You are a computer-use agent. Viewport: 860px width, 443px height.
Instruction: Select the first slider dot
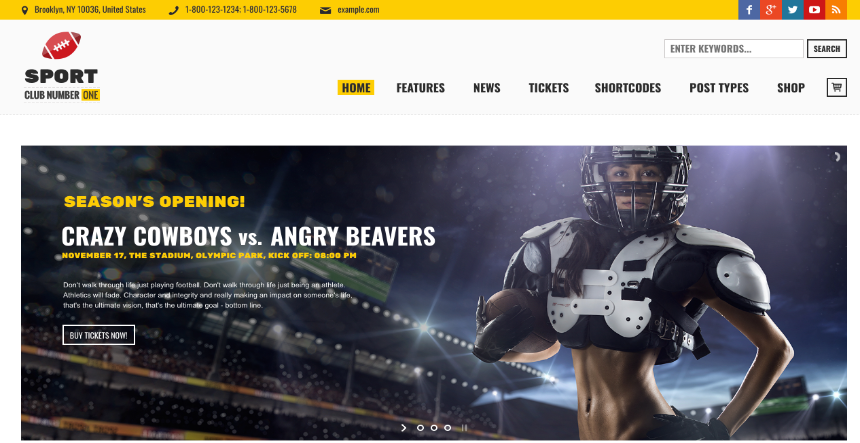pos(421,428)
